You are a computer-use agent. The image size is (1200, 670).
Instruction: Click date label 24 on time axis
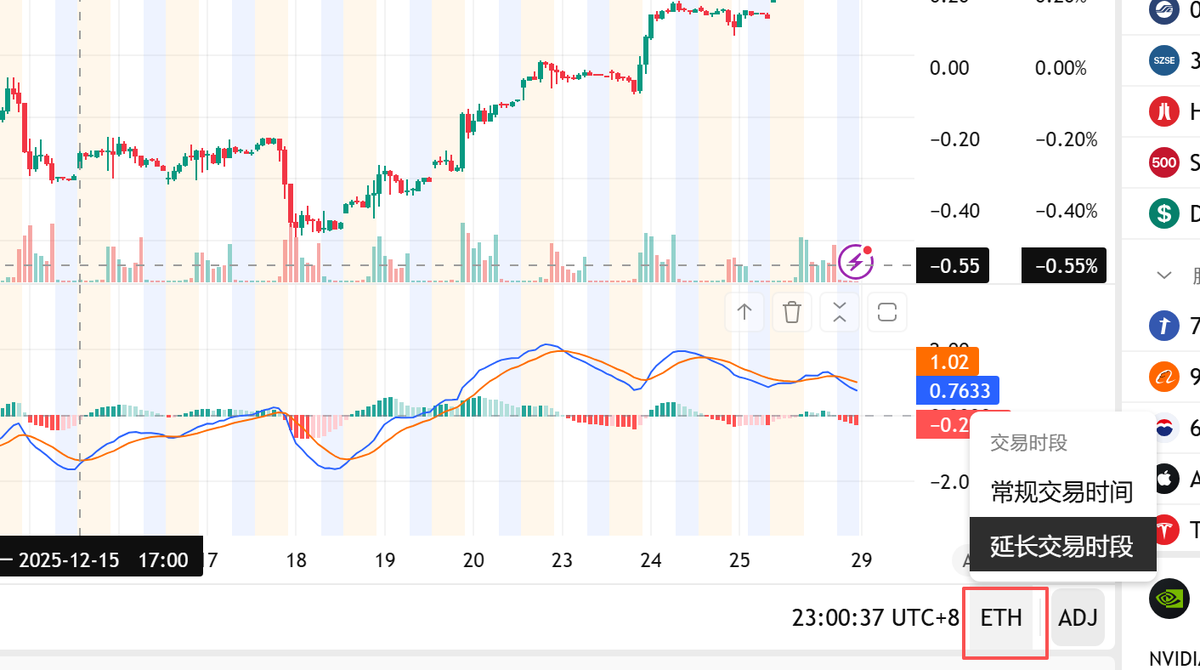[651, 560]
